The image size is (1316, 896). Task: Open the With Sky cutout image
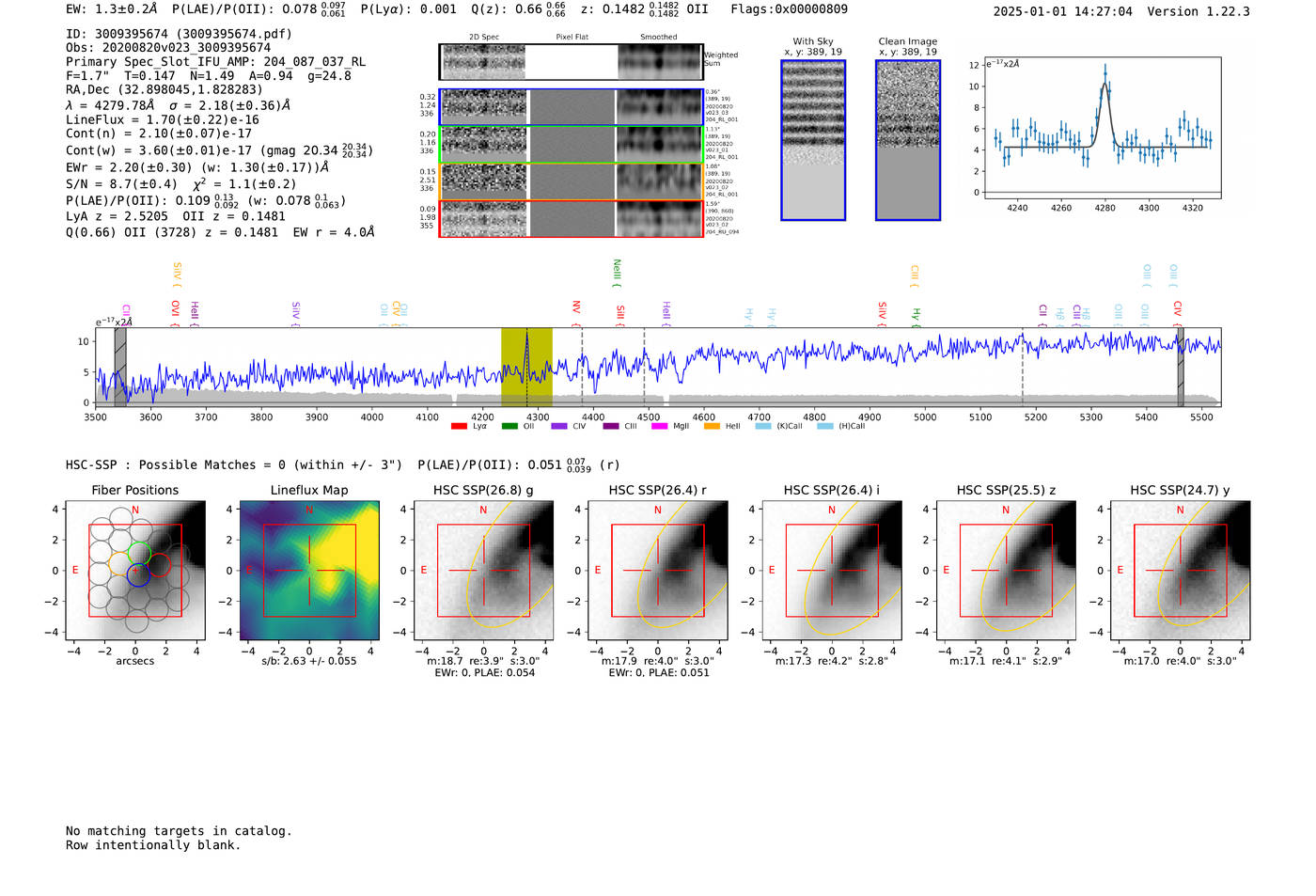[813, 140]
